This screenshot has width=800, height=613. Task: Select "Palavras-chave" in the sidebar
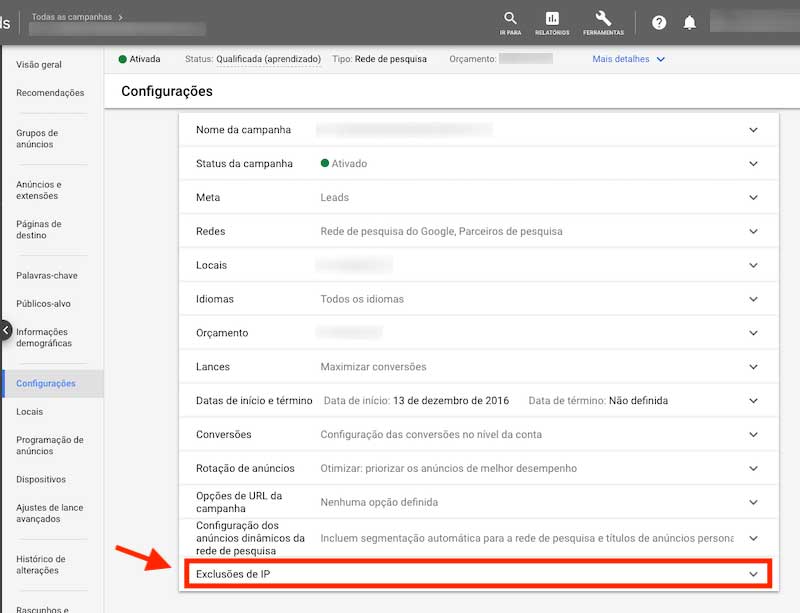(x=46, y=275)
